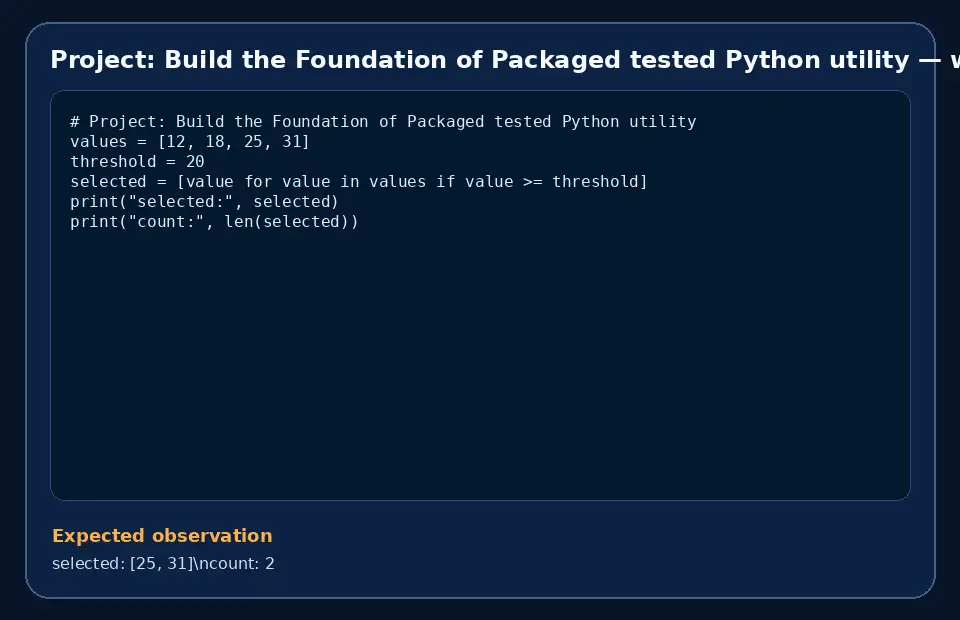Click the 'selected = [value for value...' line
This screenshot has width=960, height=620.
(x=359, y=182)
